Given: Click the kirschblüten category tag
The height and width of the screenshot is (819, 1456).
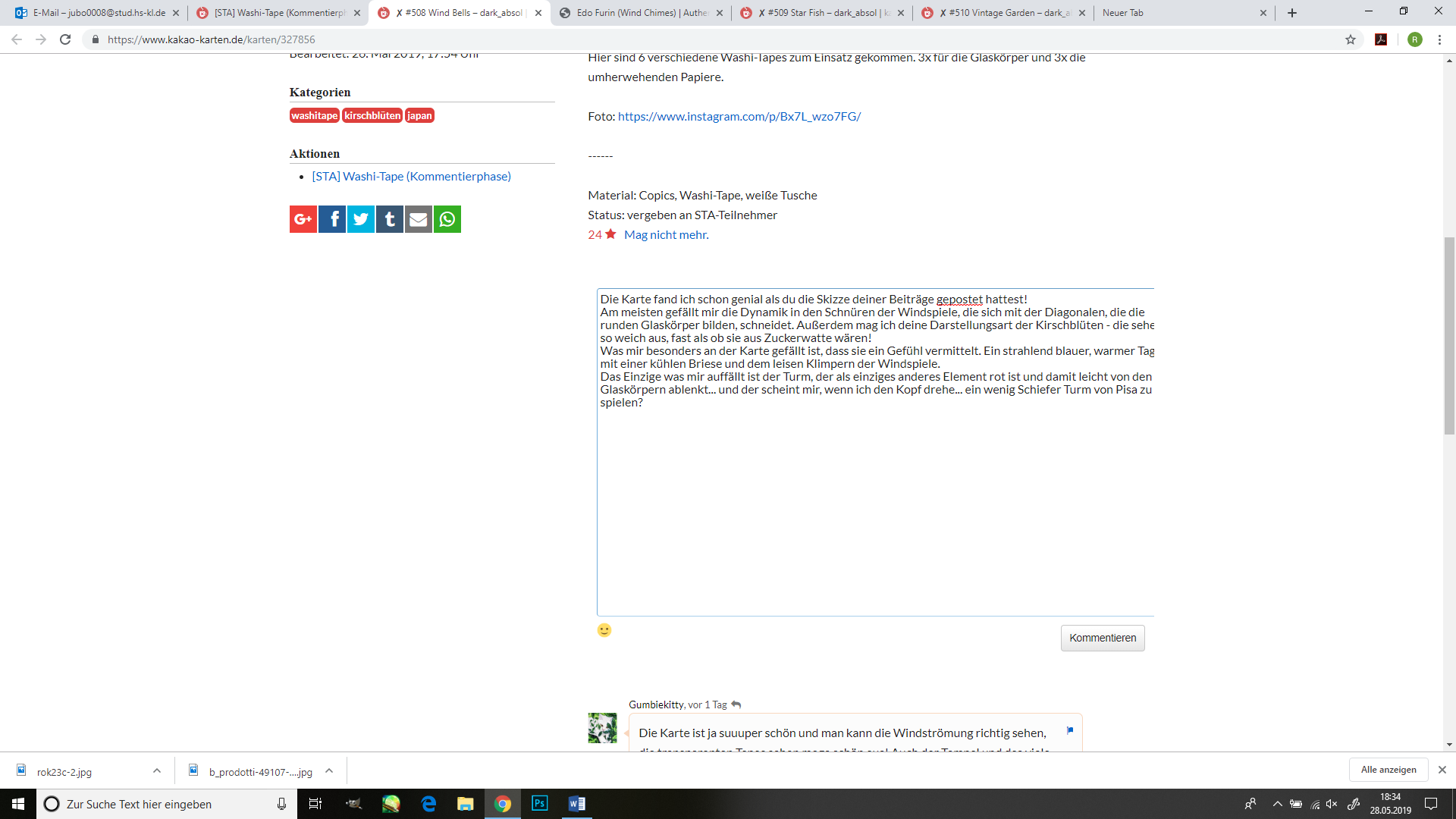Looking at the screenshot, I should 372,115.
